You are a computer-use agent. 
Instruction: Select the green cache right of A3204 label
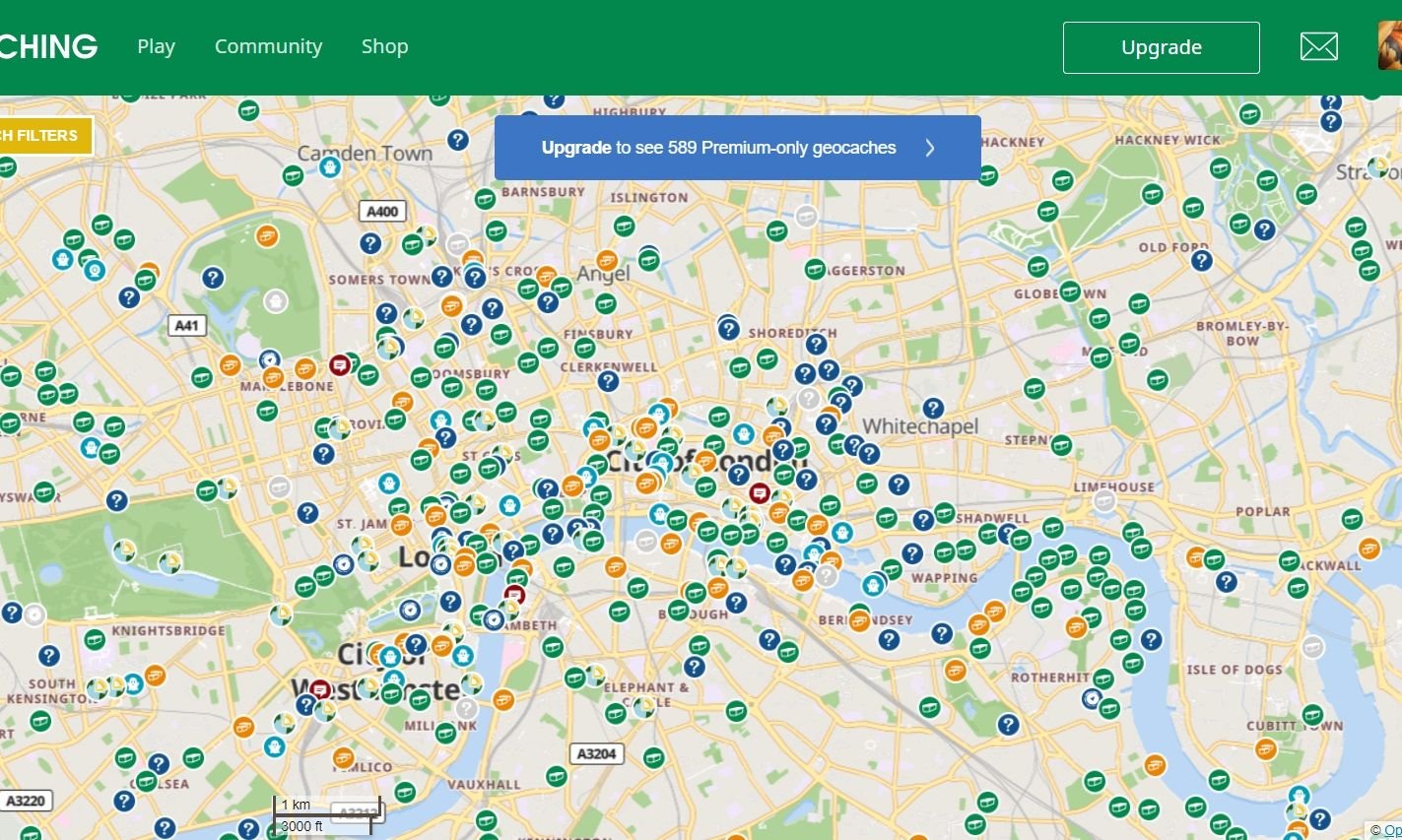(653, 758)
